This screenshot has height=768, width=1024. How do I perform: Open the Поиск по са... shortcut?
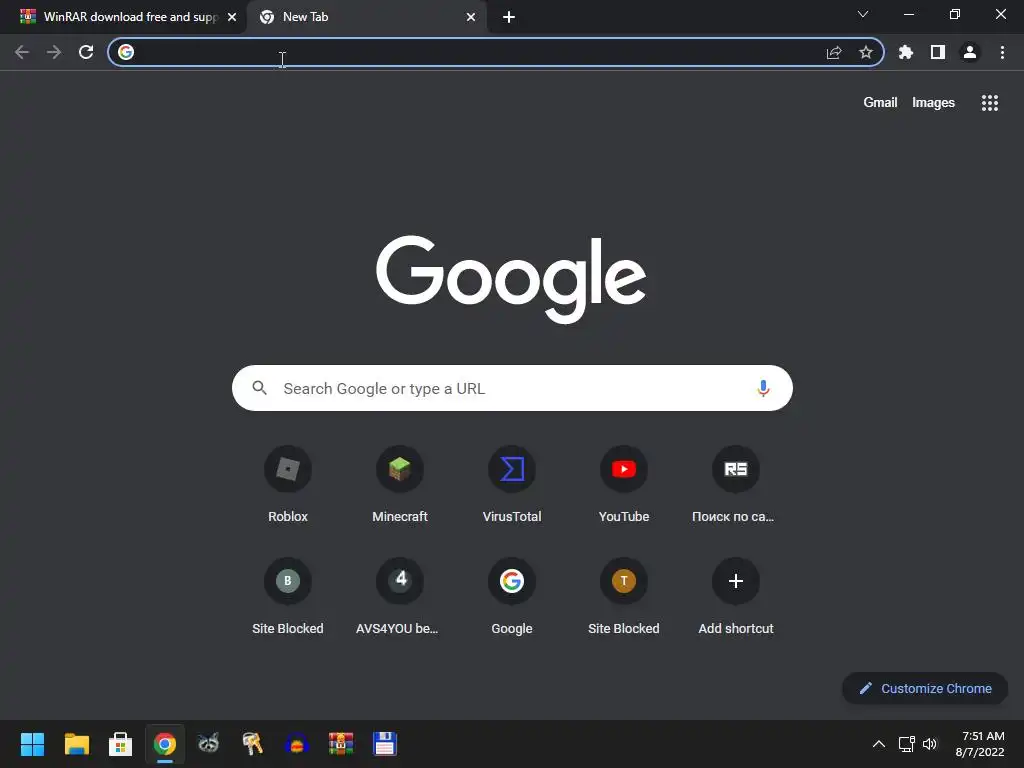point(735,485)
